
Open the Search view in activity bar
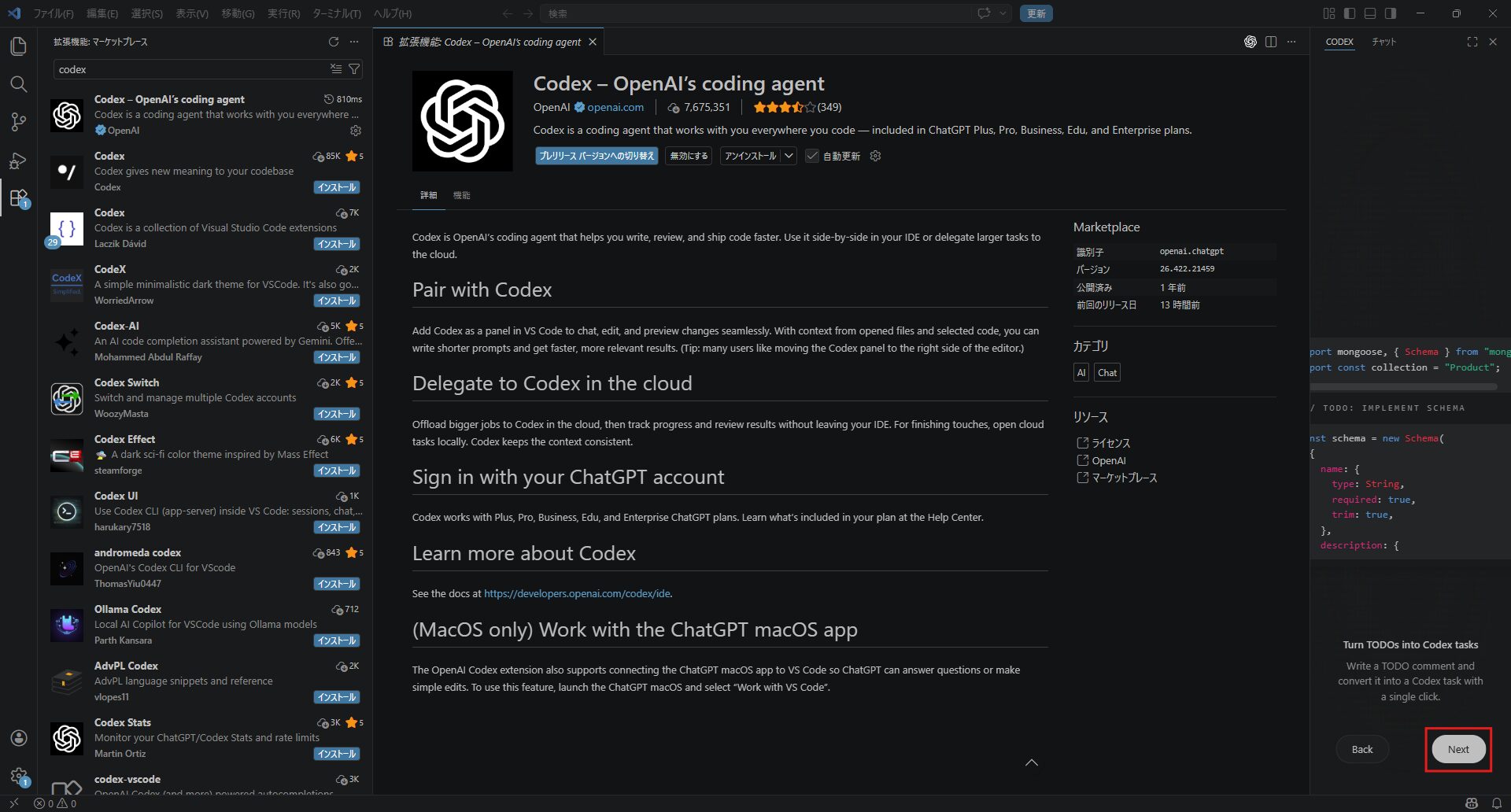(x=18, y=84)
